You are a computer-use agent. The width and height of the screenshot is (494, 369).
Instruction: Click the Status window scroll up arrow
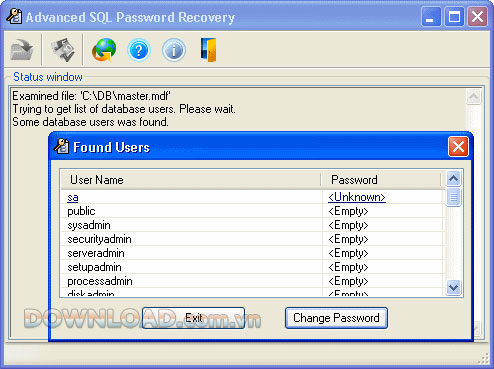[x=473, y=97]
